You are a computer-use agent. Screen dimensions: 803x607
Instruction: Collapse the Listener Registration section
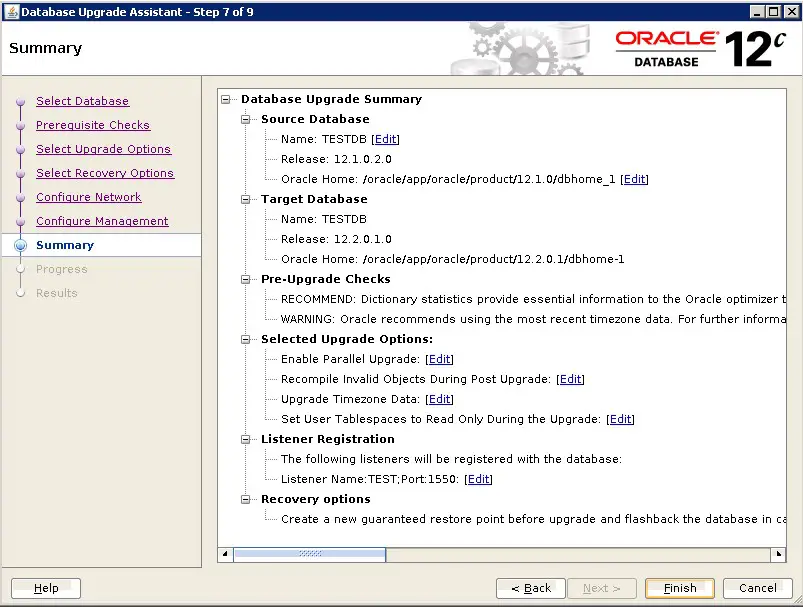(246, 439)
